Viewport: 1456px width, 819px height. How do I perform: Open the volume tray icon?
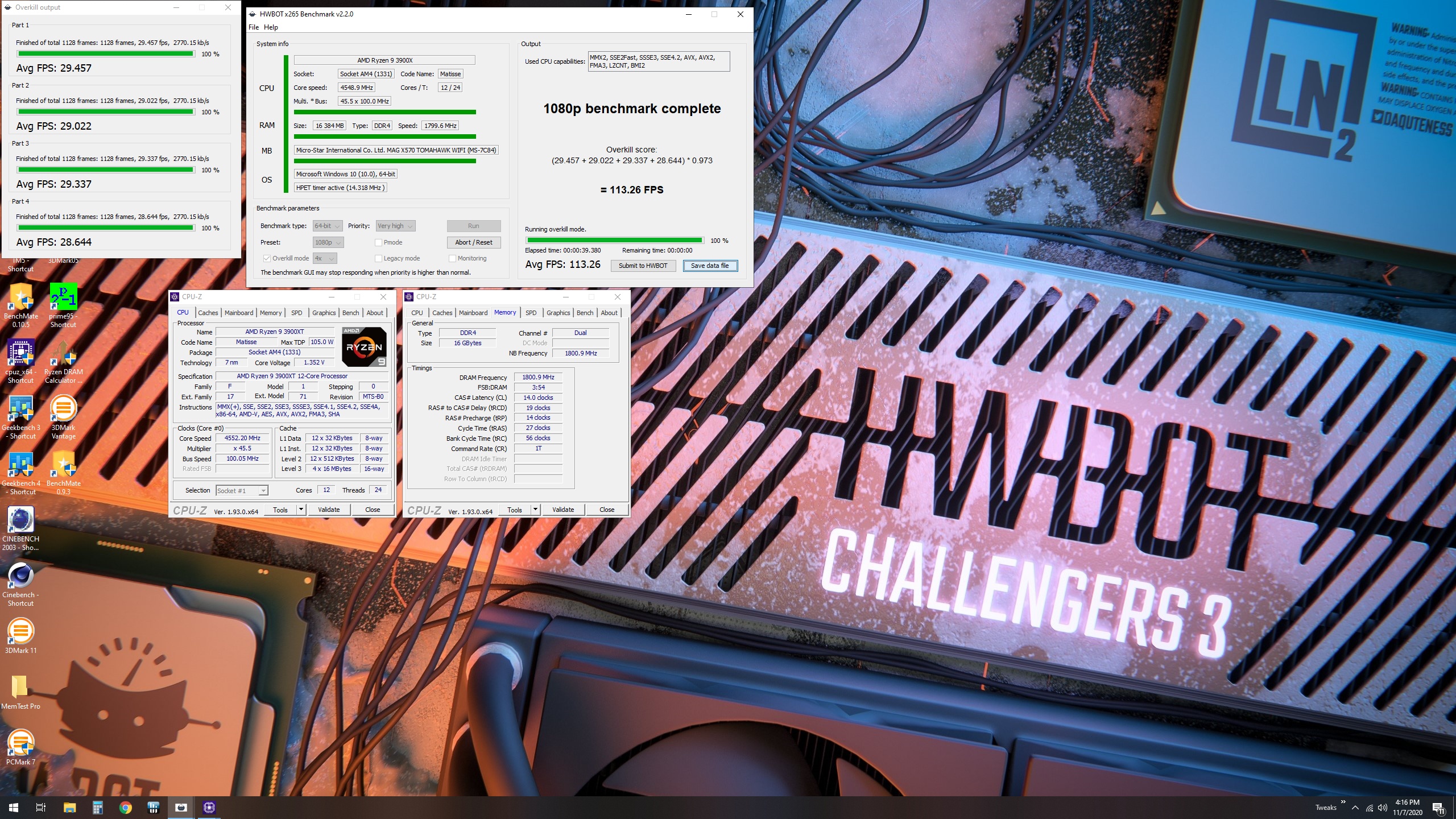pyautogui.click(x=1383, y=808)
